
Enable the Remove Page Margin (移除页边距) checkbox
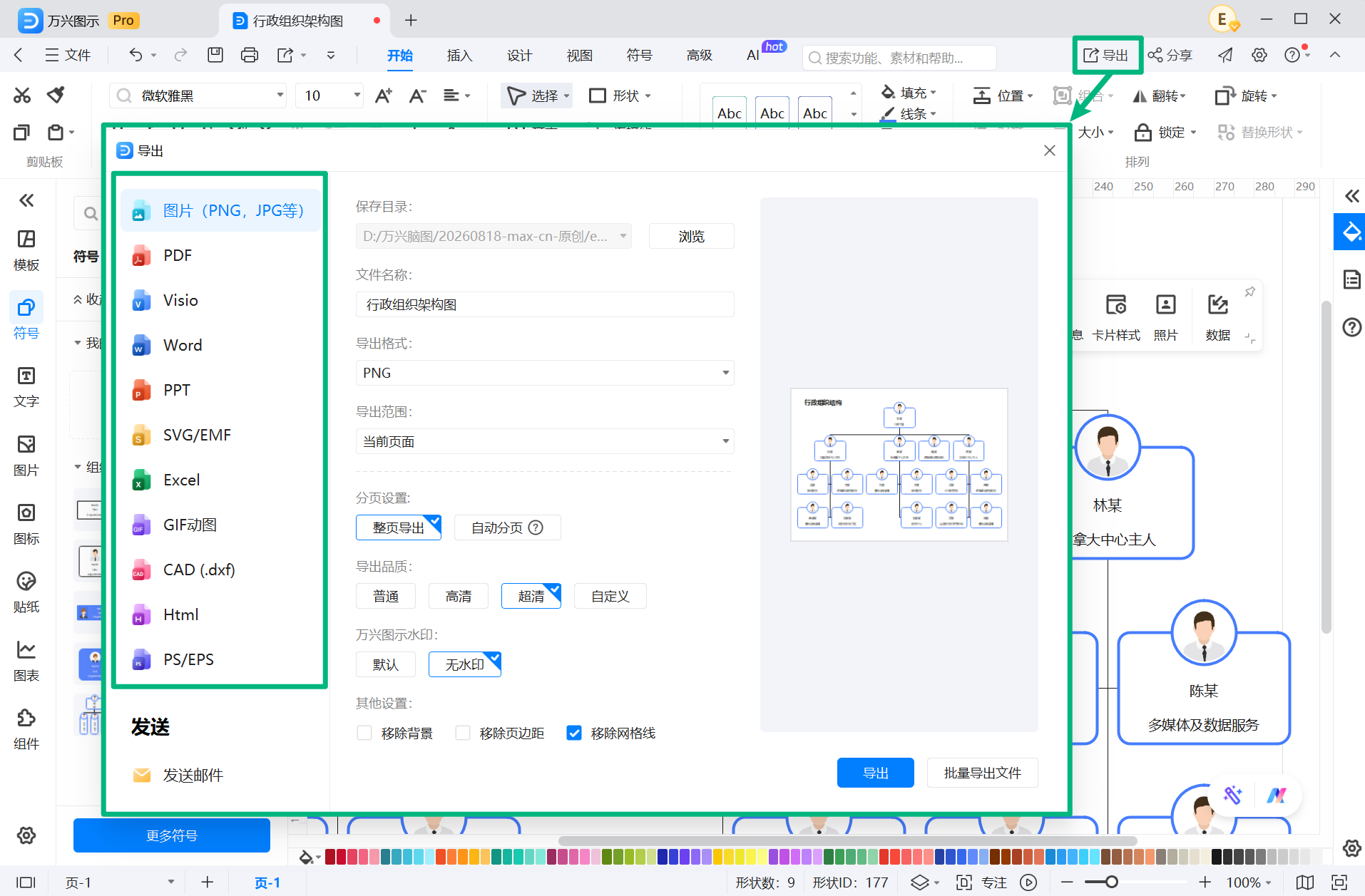click(x=463, y=733)
